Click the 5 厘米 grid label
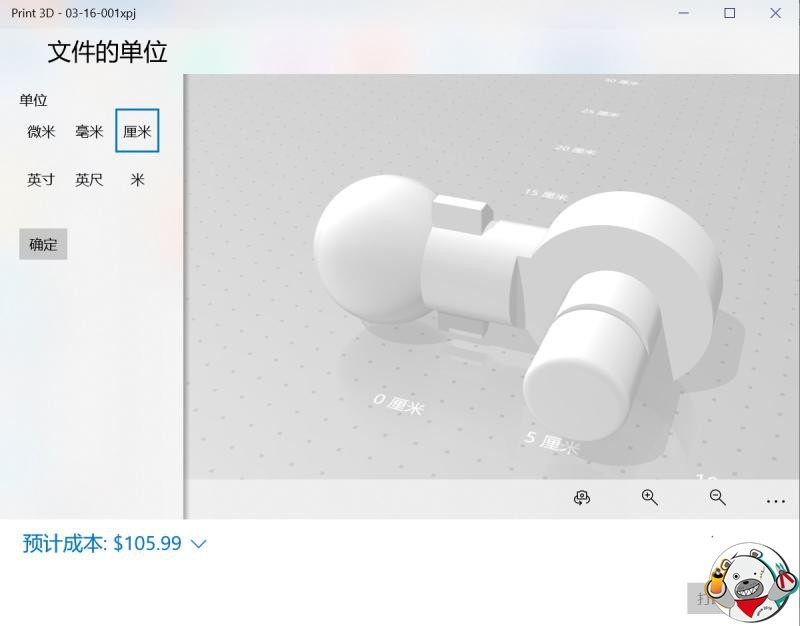Screen dimensions: 800x626 click(553, 442)
